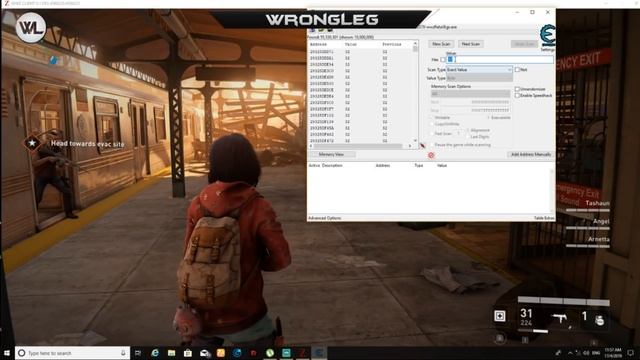Image resolution: width=640 pixels, height=360 pixels.
Task: Click the Description column header in address list
Action: pos(332,166)
